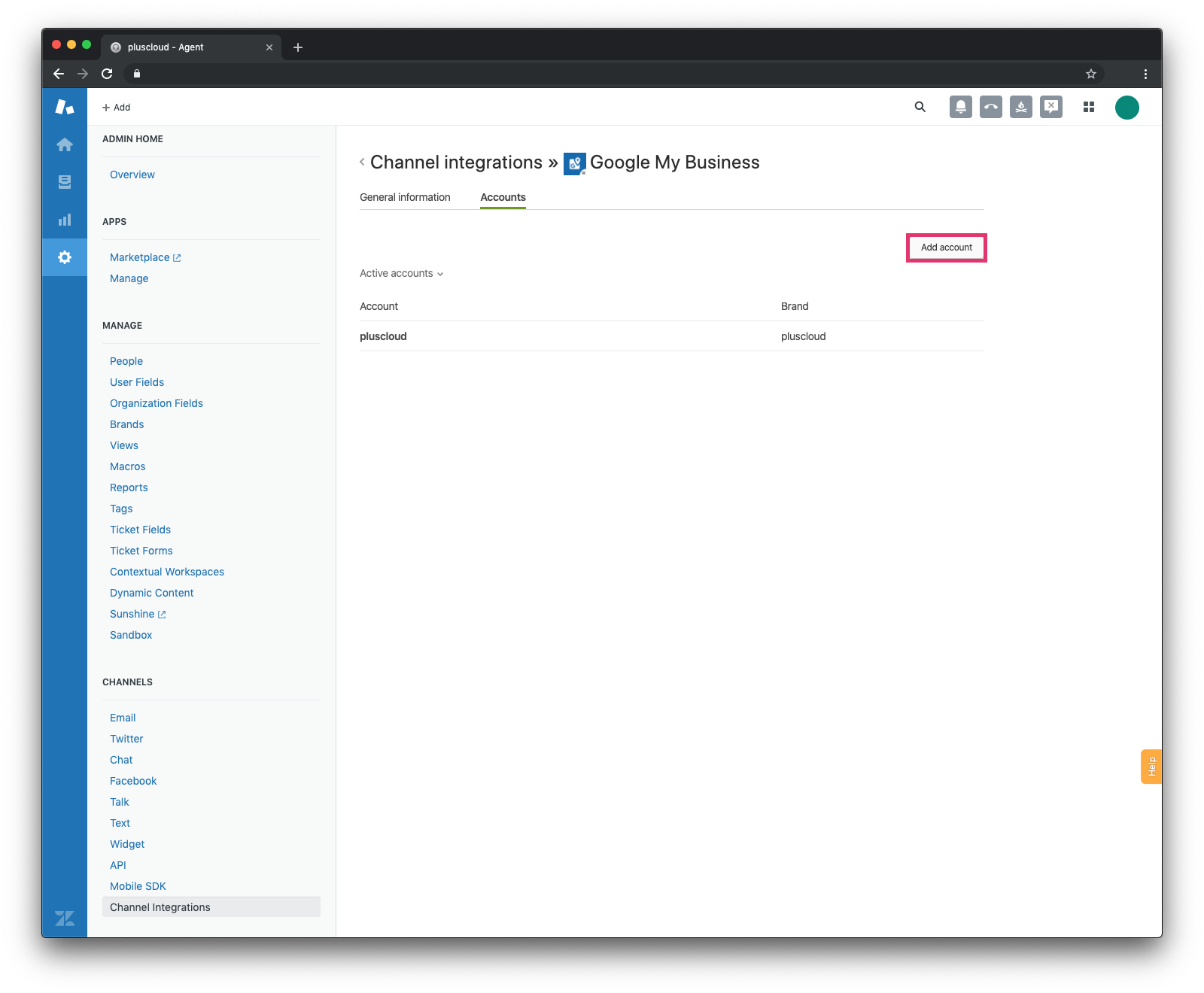Open the Reporting bar chart icon
1204x993 pixels.
coord(65,220)
